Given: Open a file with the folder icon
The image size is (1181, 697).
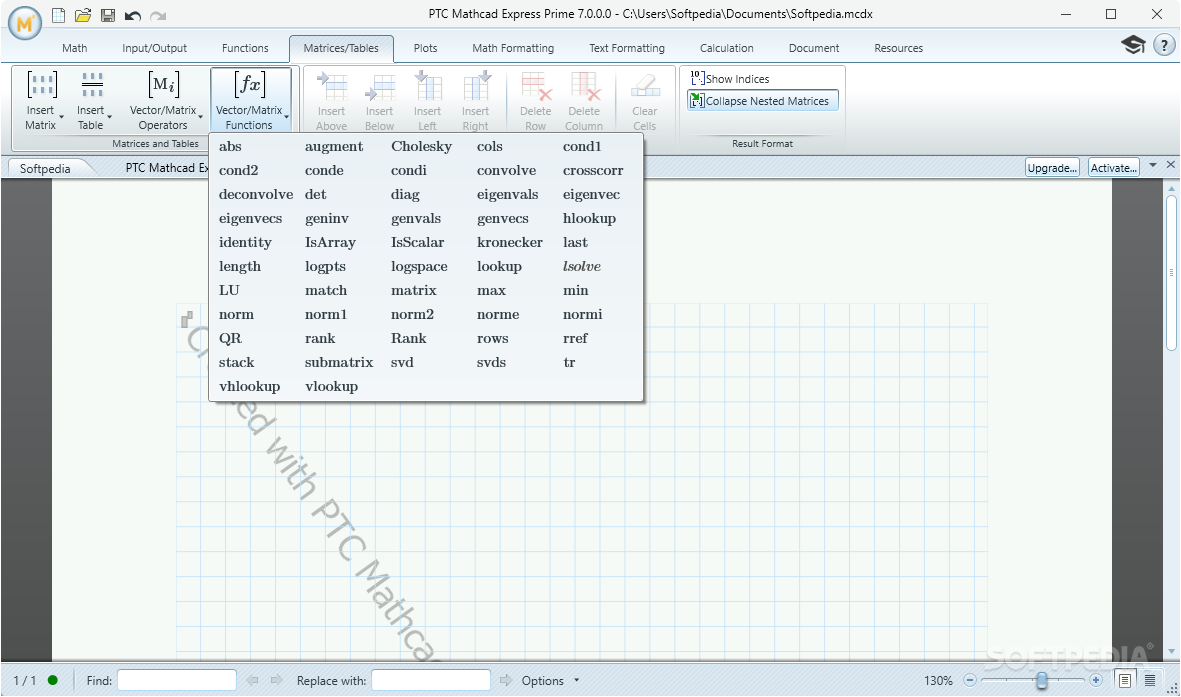Looking at the screenshot, I should pyautogui.click(x=83, y=15).
